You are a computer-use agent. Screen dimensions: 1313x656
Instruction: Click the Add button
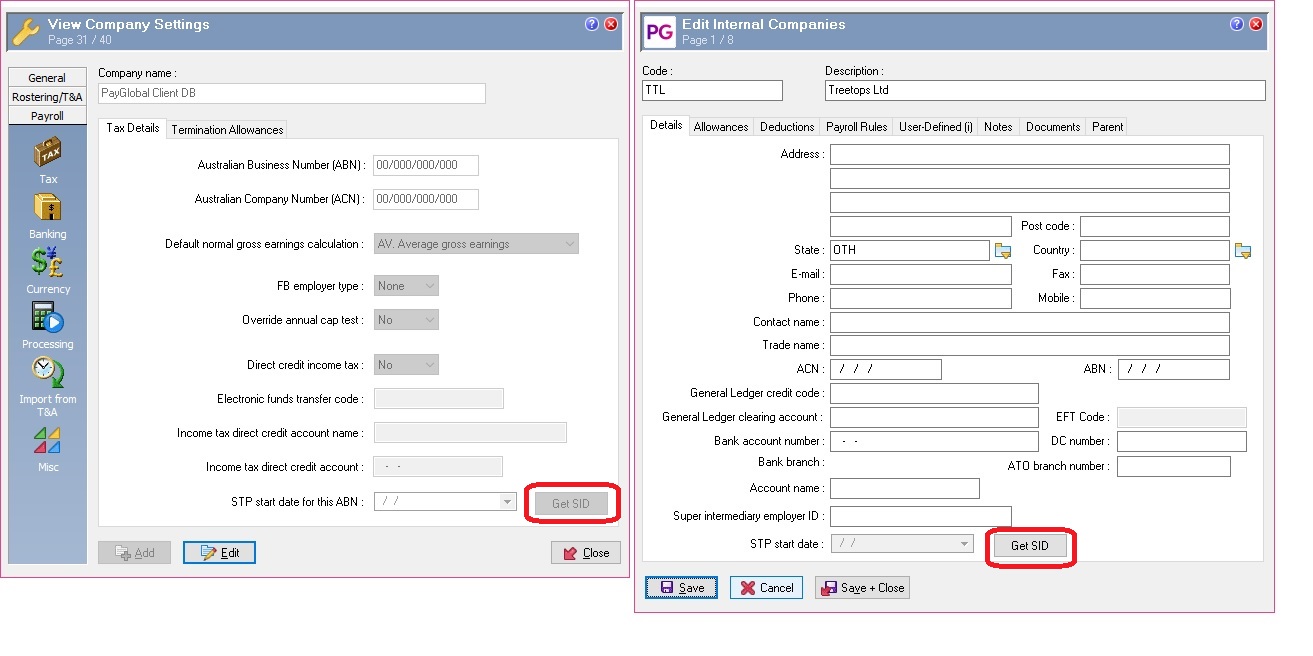(134, 552)
